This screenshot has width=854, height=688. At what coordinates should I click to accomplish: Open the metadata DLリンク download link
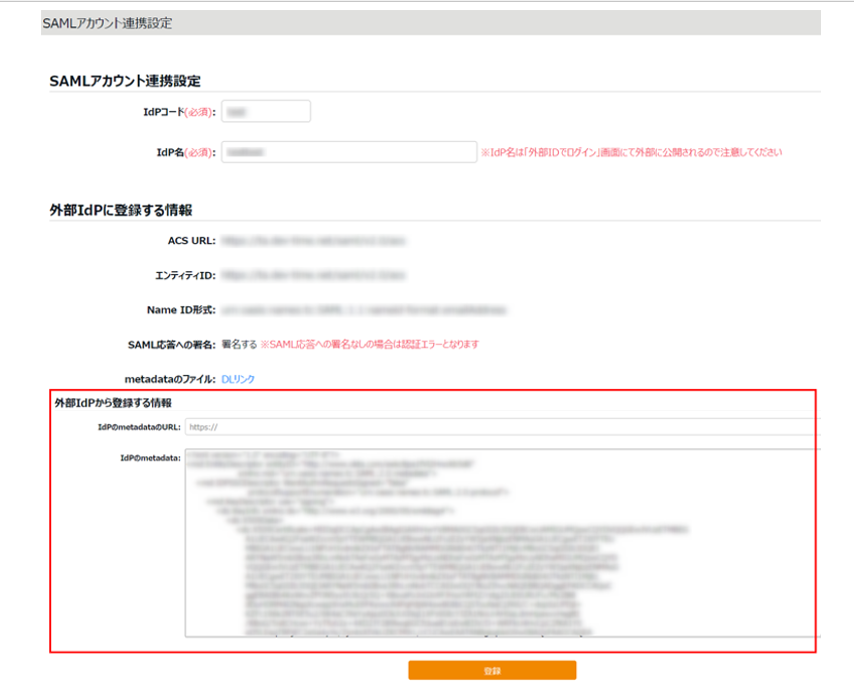click(238, 379)
